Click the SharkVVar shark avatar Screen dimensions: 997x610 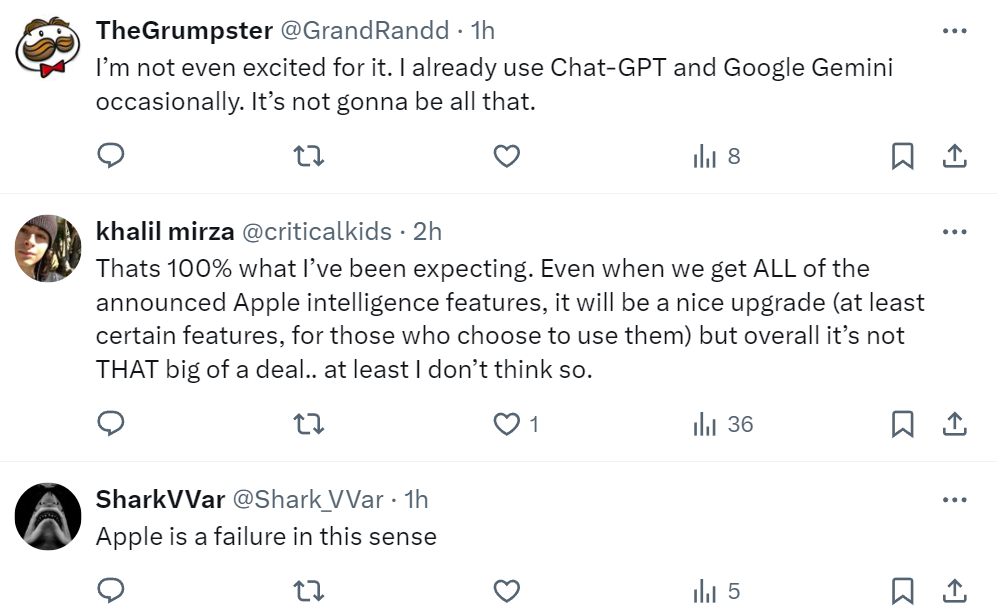(48, 516)
